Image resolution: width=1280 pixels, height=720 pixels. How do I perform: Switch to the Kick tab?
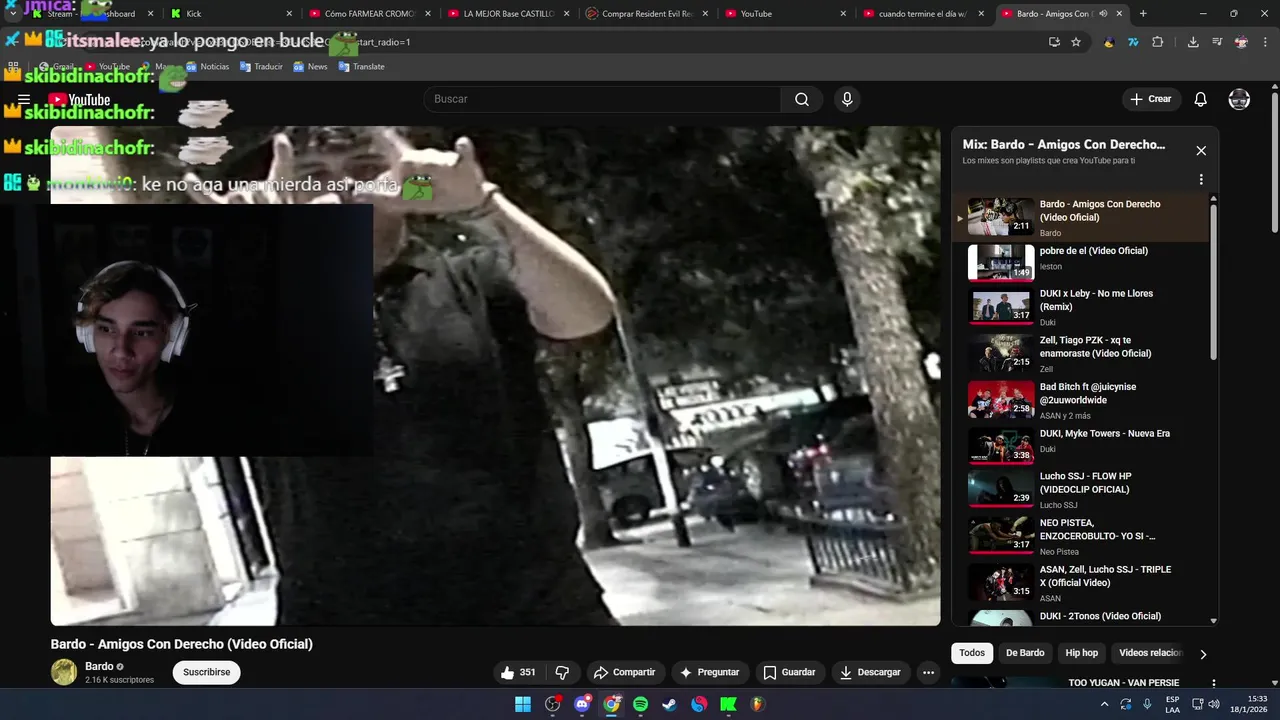230,14
